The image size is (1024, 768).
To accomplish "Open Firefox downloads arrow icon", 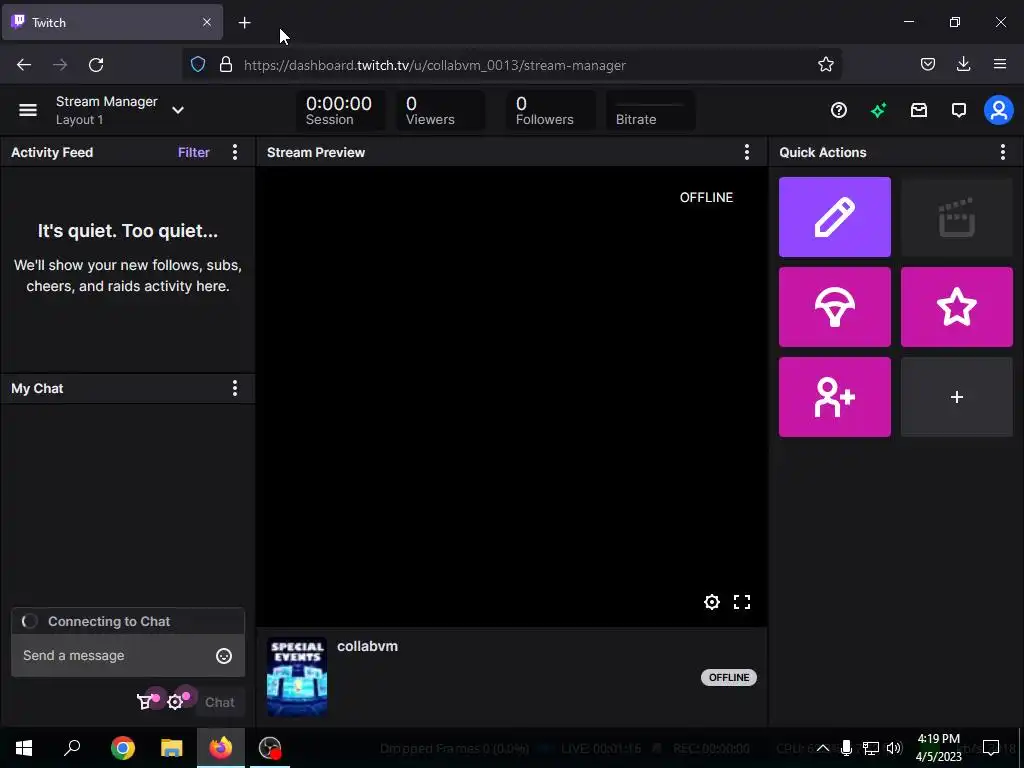I will [x=963, y=64].
